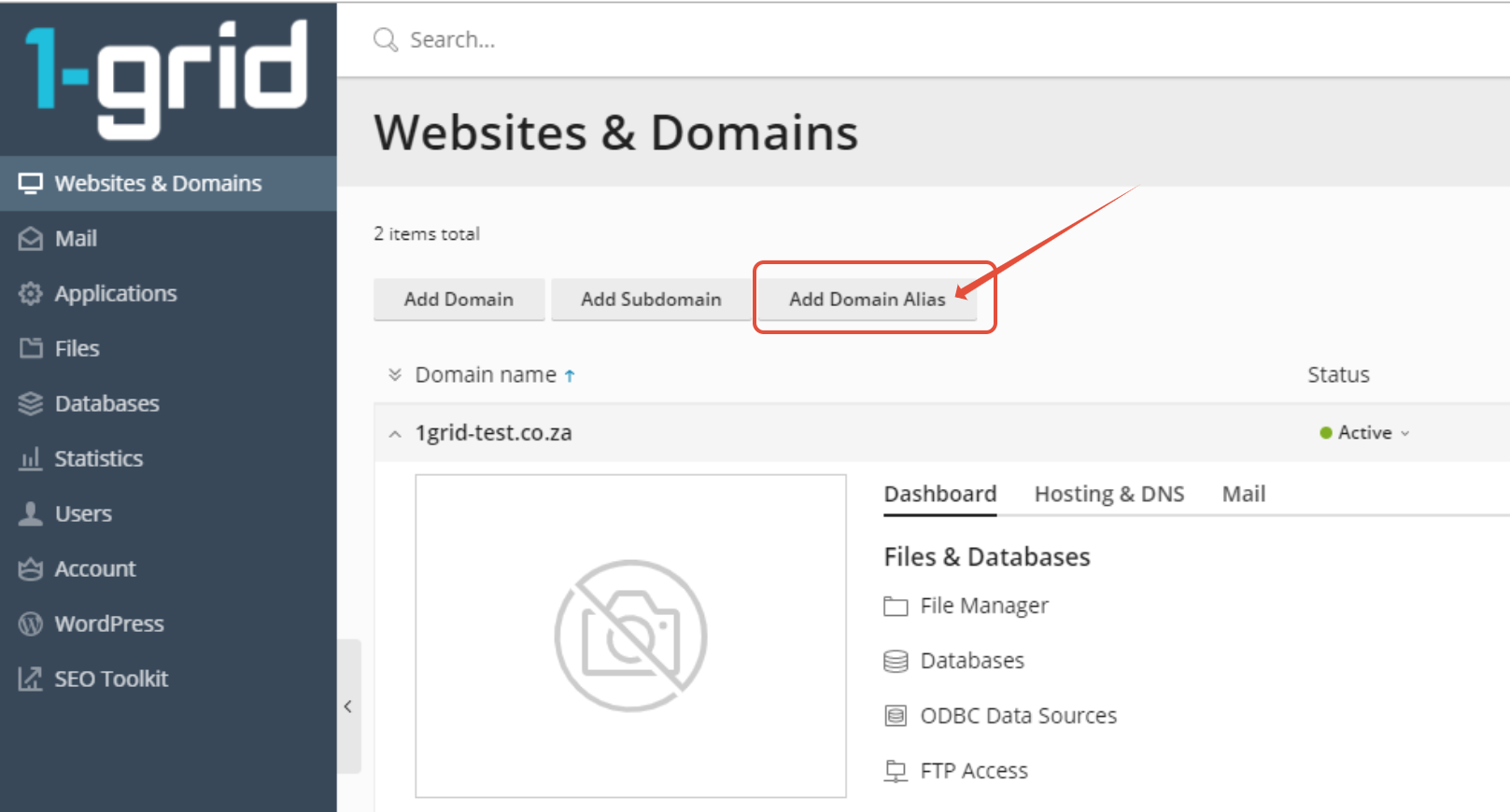Viewport: 1510px width, 812px height.
Task: Sort by Domain name column header
Action: 486,374
